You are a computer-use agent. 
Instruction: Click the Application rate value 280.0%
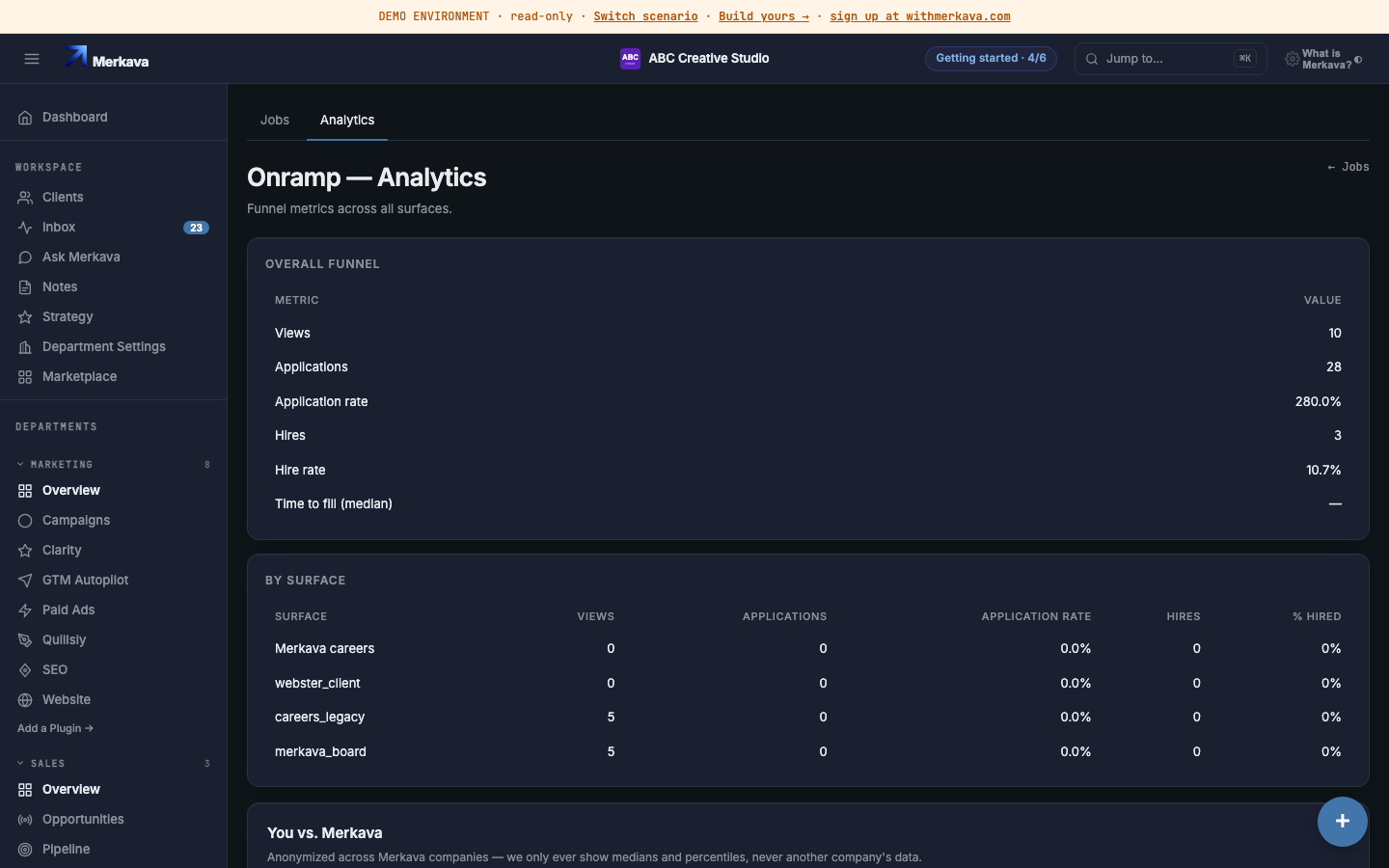(1318, 402)
